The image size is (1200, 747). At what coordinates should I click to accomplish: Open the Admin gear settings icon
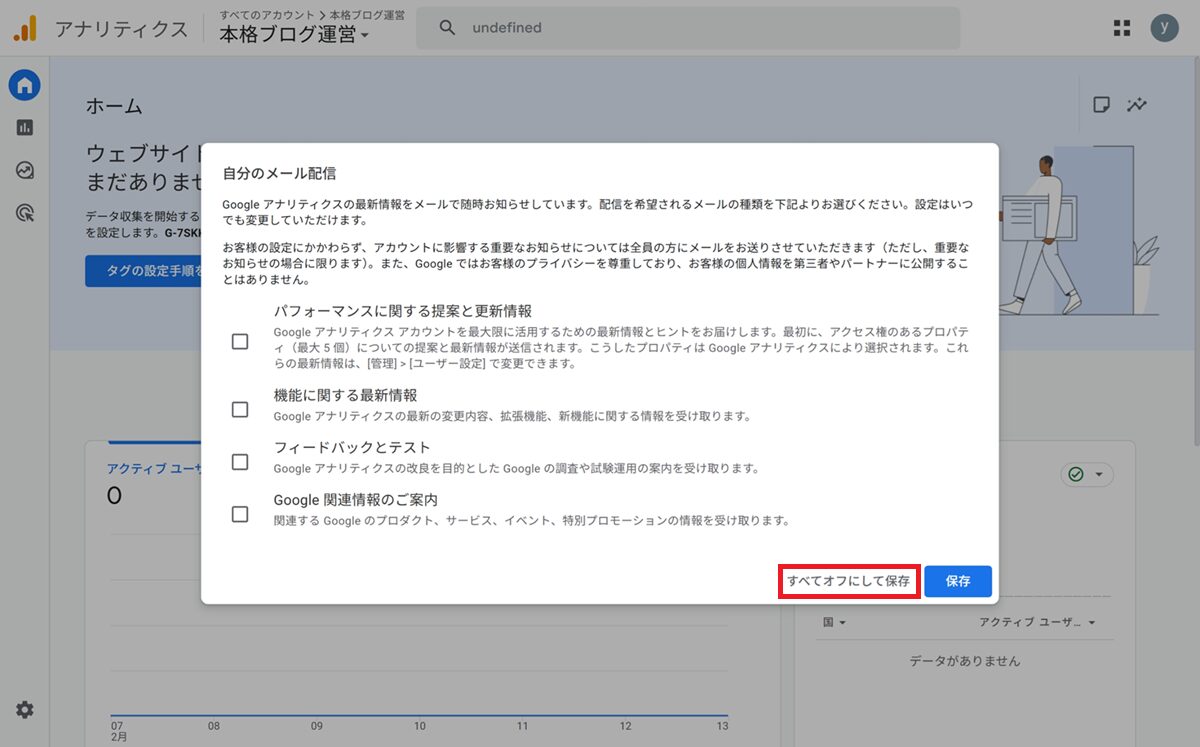click(x=25, y=710)
